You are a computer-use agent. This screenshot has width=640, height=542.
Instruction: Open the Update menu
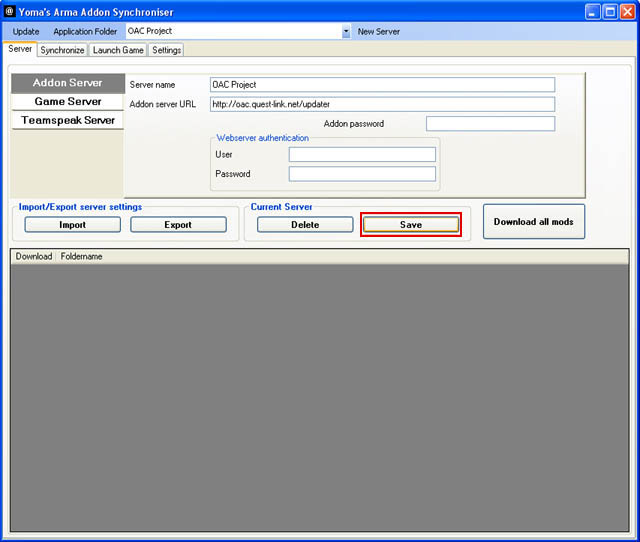(26, 32)
